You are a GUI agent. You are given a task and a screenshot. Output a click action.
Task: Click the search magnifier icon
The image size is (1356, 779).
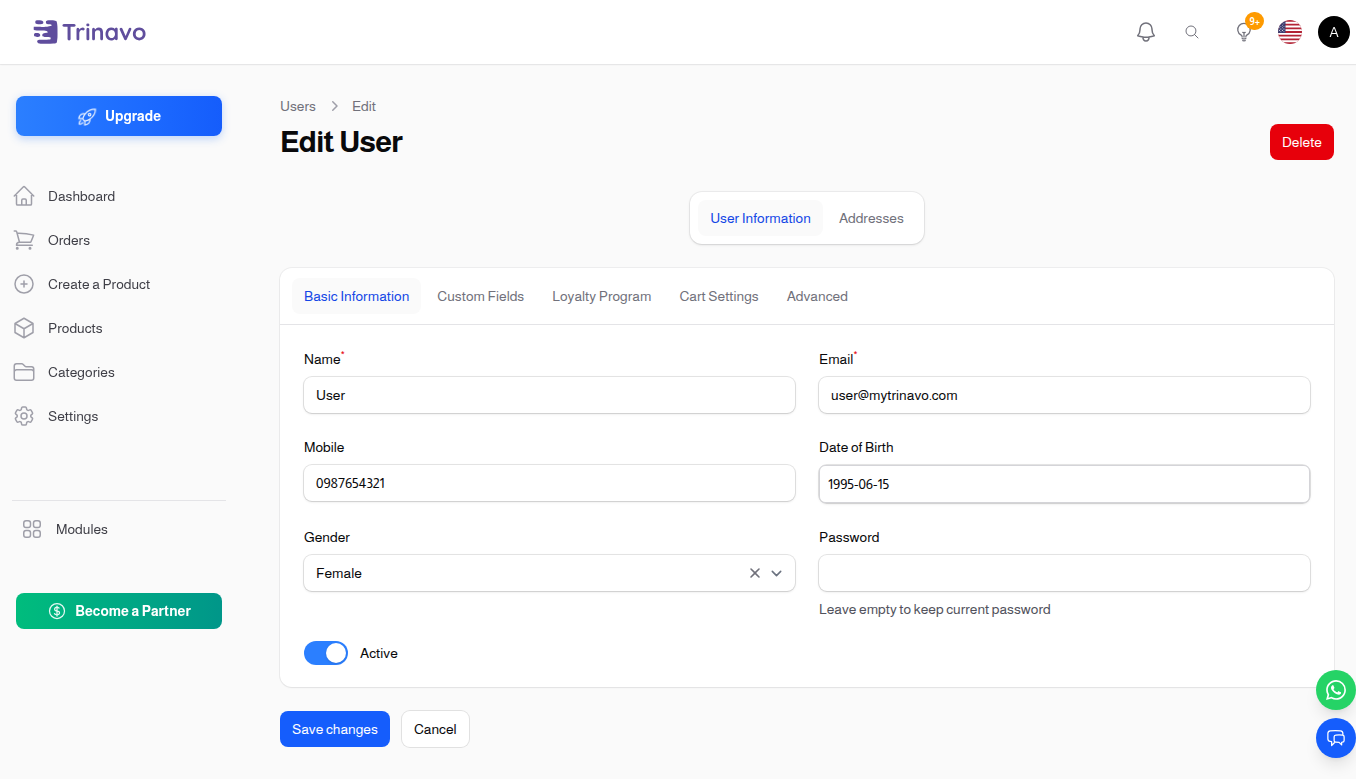click(x=1192, y=32)
